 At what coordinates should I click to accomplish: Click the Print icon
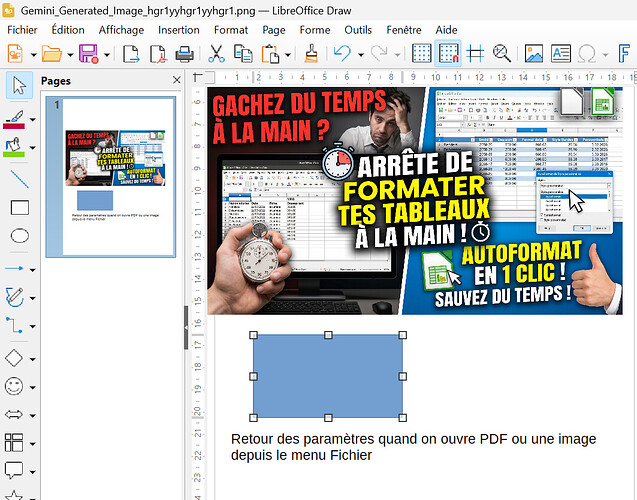(x=184, y=54)
